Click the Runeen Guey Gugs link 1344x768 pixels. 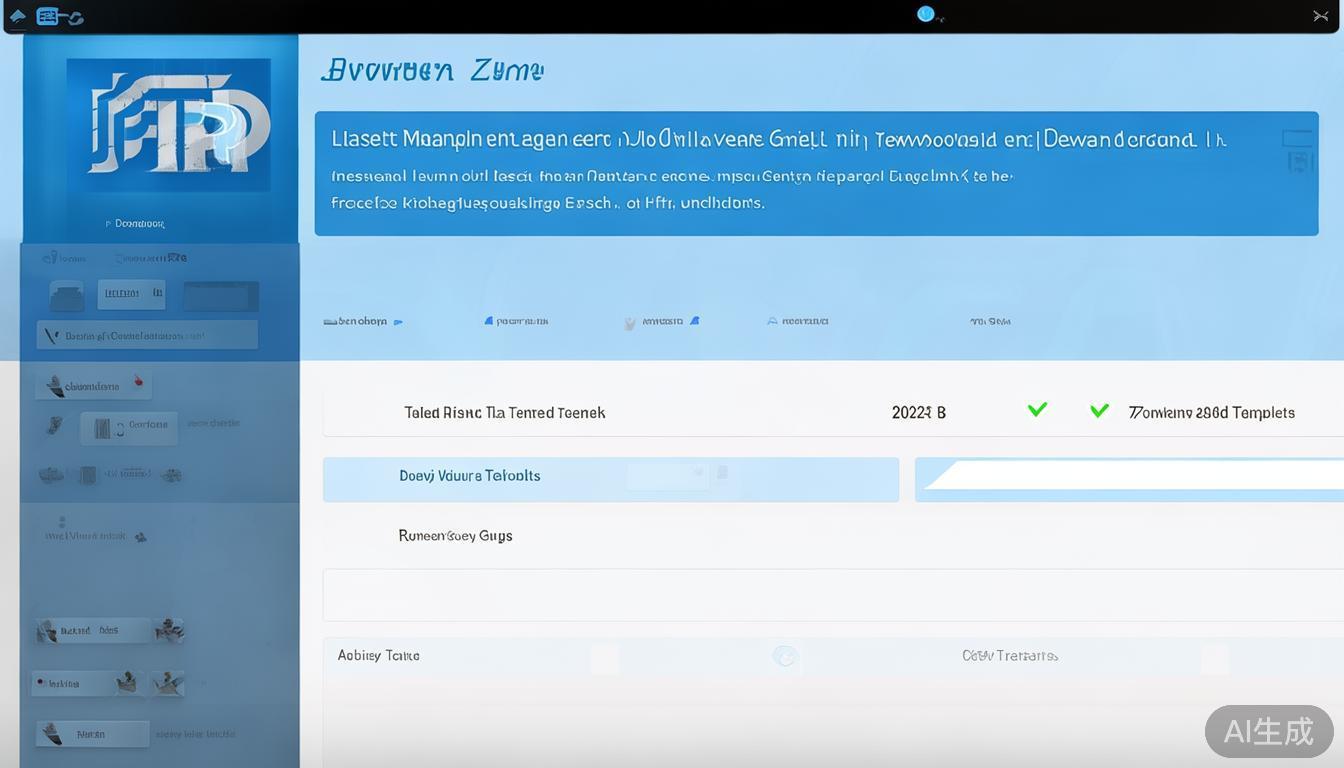coord(455,536)
